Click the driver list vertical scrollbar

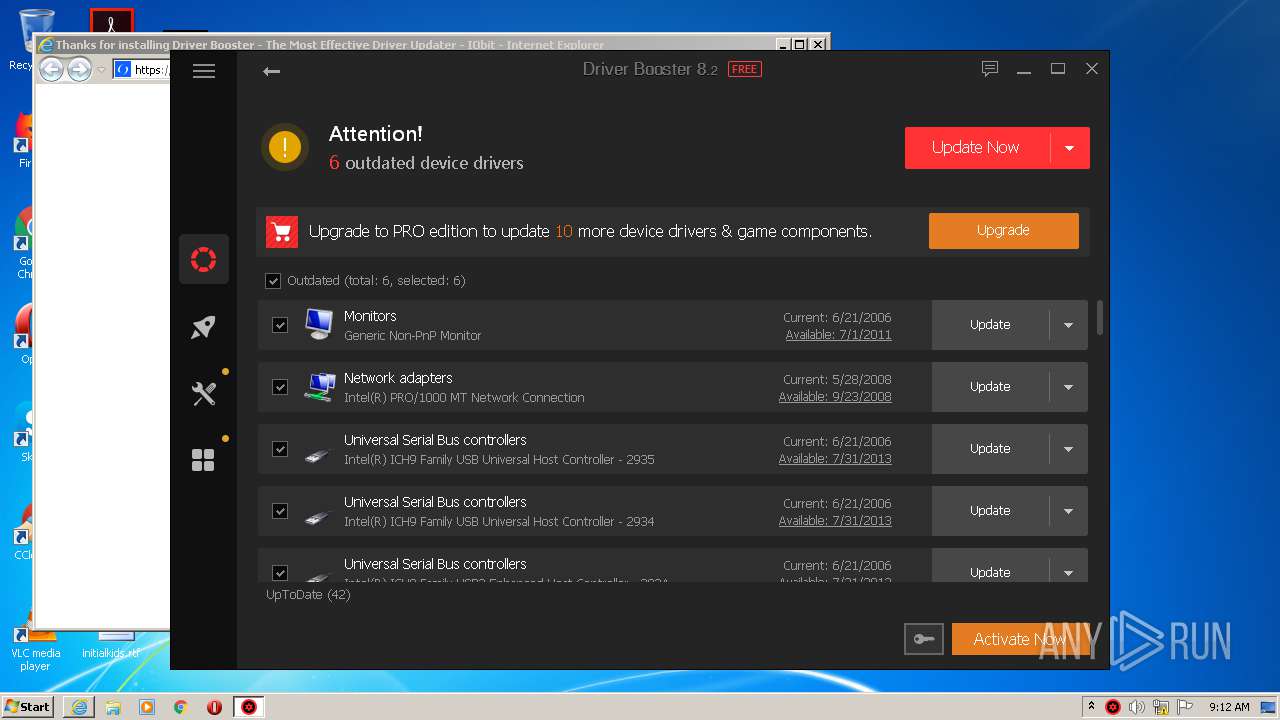tap(1100, 317)
